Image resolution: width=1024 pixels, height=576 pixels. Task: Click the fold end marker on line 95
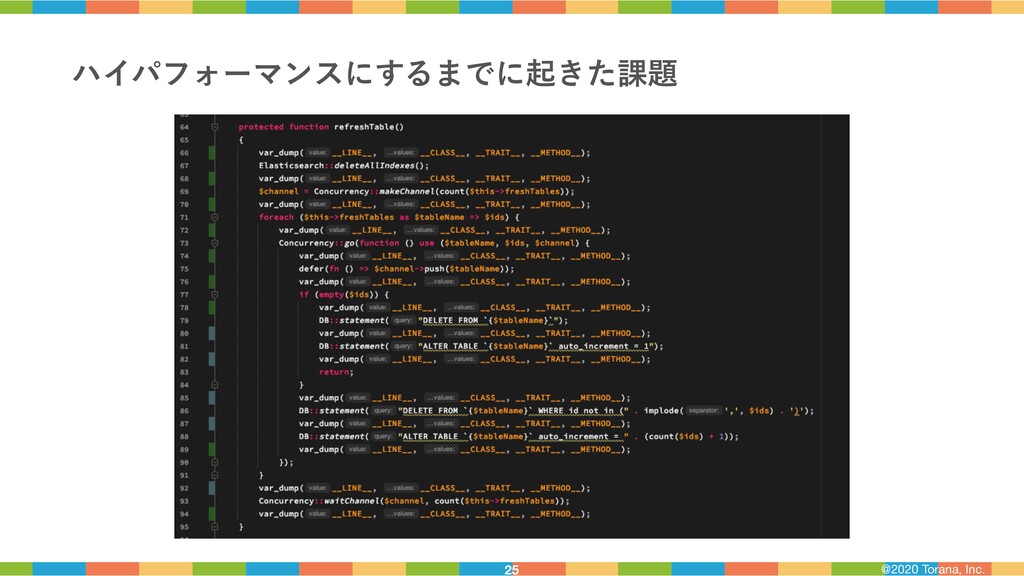214,526
